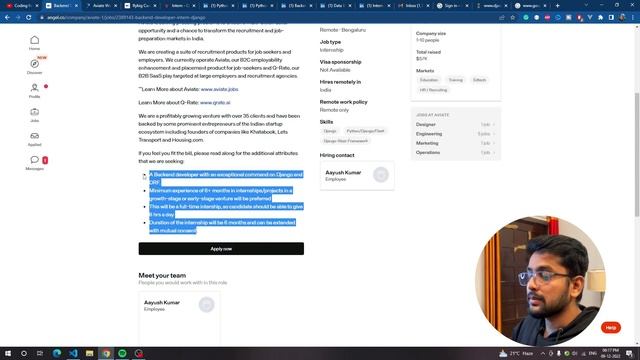Screen dimensions: 640x360
Task: Click the Edtech market tag
Action: pos(479,80)
